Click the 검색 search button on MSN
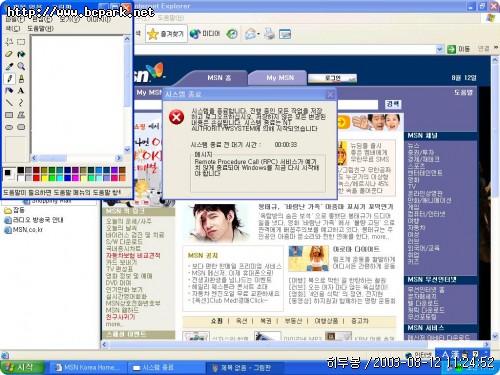 click(393, 104)
